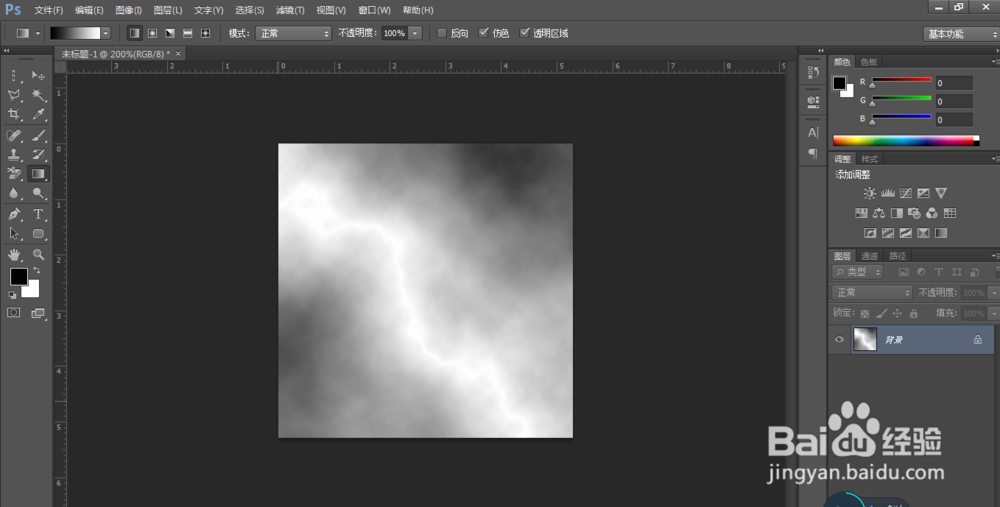This screenshot has height=507, width=1000.
Task: Select the Move tool
Action: [38, 76]
